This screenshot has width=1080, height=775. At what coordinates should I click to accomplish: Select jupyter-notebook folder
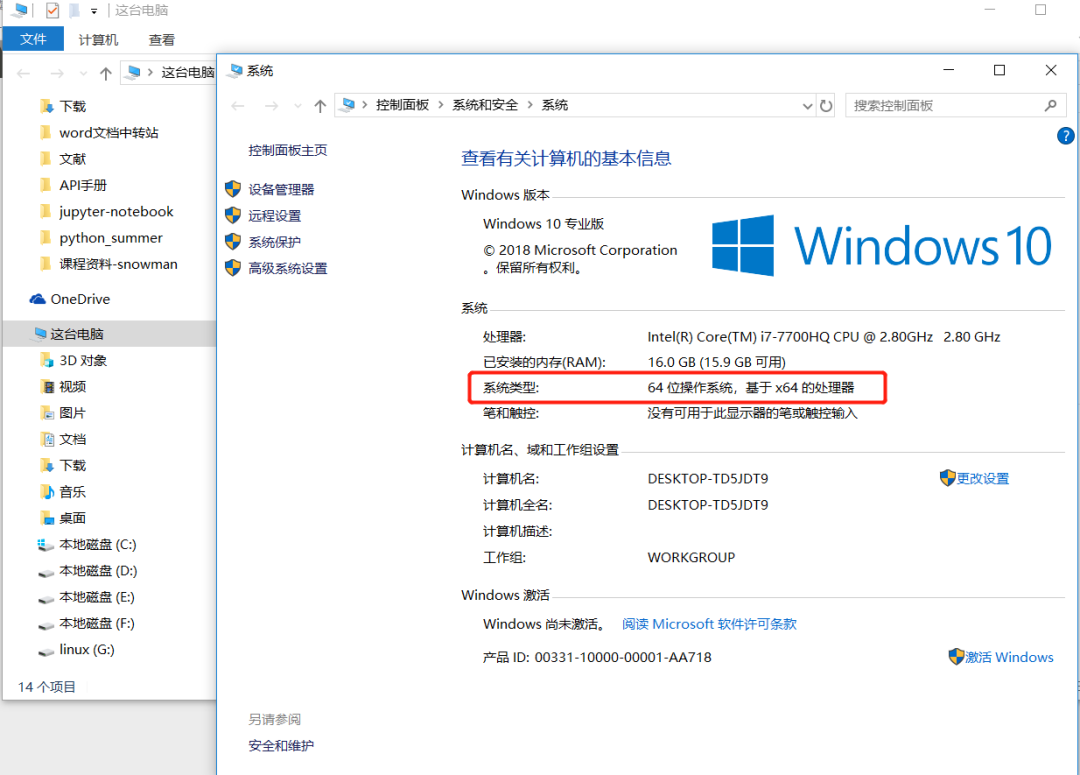point(116,211)
